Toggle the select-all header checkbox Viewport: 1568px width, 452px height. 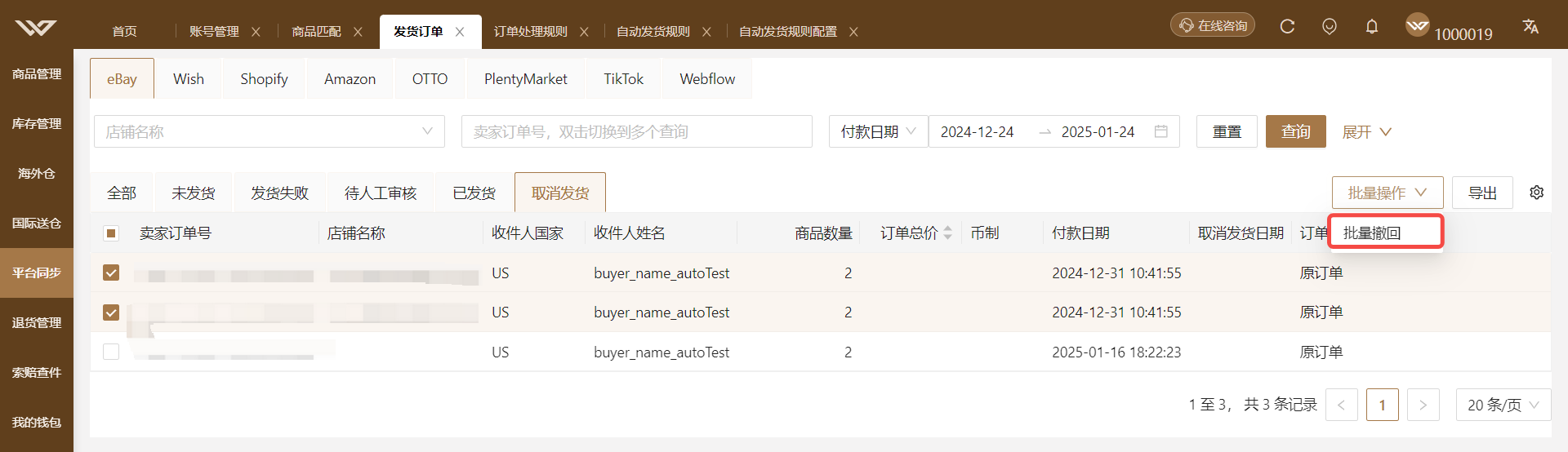pos(112,233)
